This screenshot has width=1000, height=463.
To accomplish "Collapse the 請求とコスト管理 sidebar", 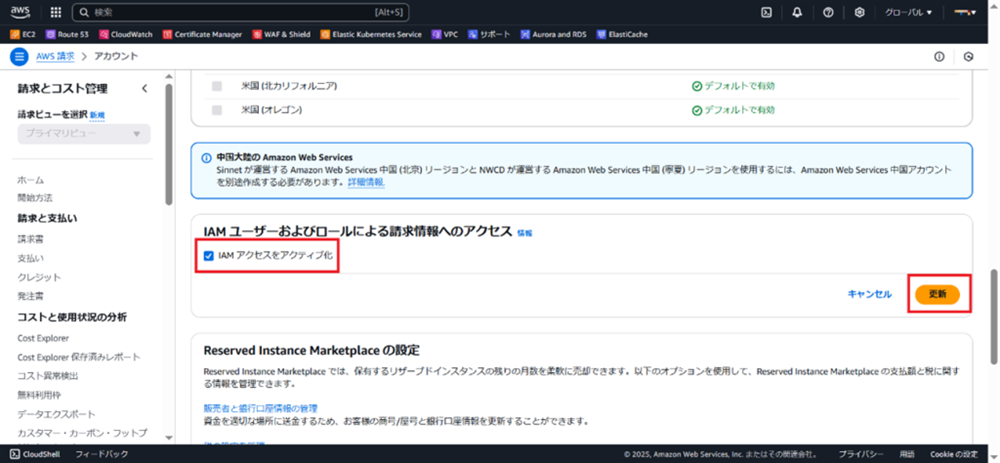I will (144, 89).
